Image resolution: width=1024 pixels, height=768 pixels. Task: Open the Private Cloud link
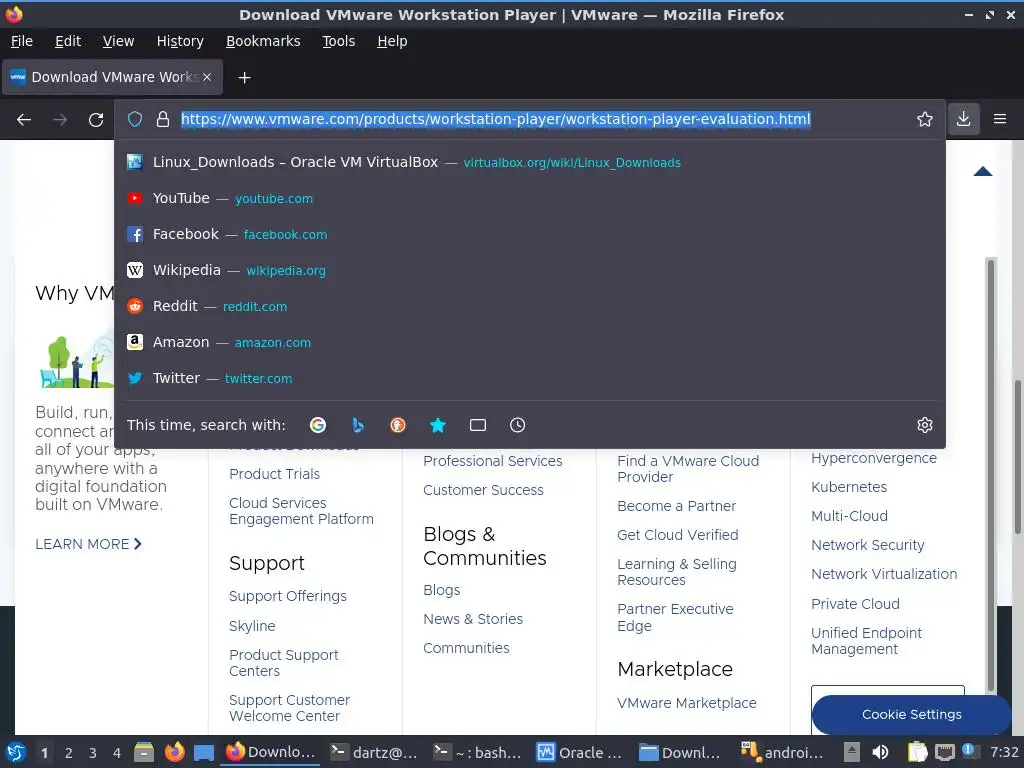(855, 604)
